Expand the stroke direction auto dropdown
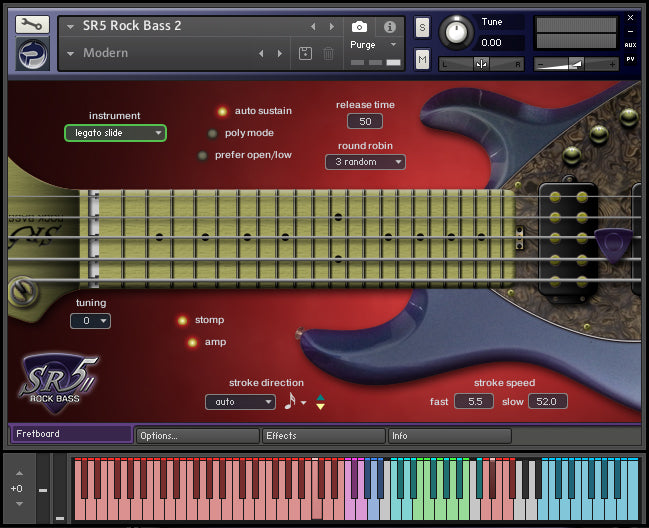This screenshot has width=649, height=528. (x=239, y=402)
